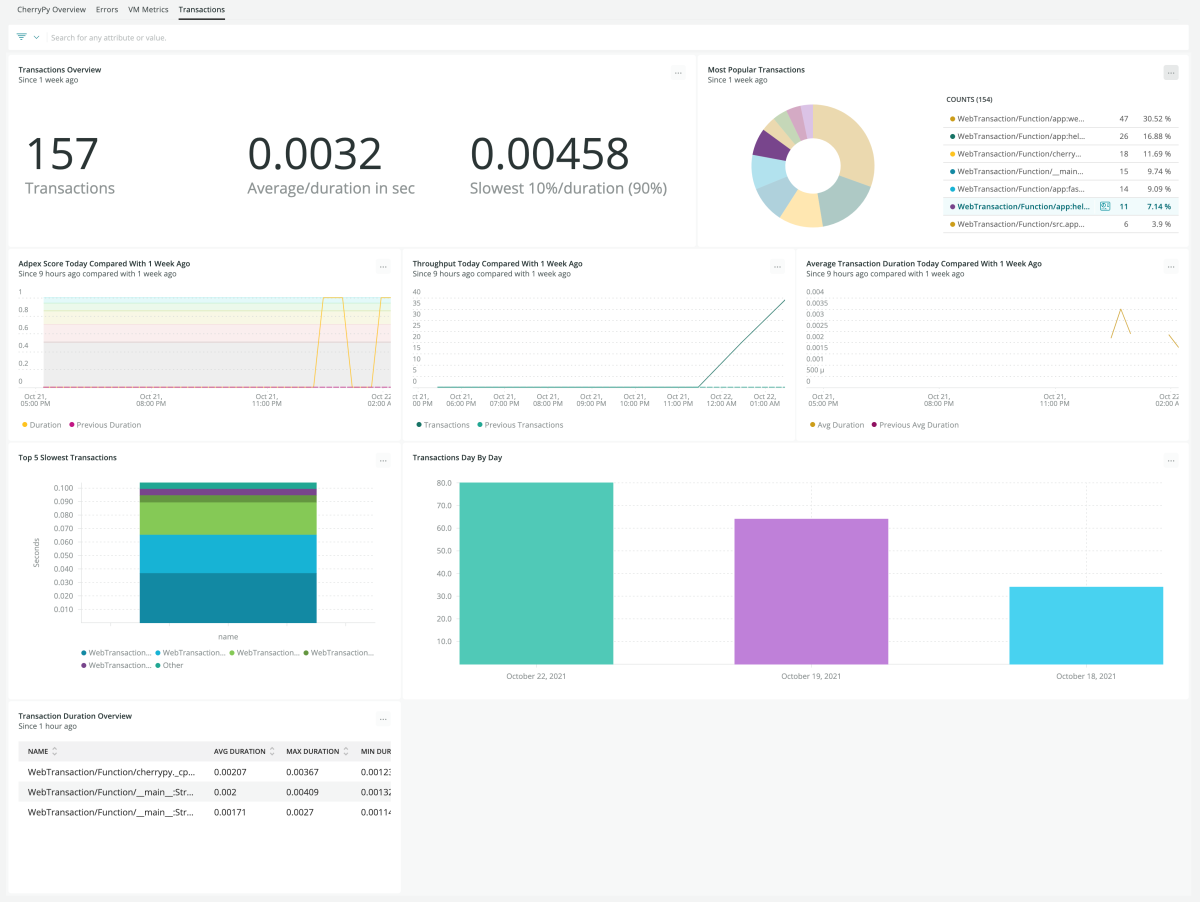Screen dimensions: 1200x902
Task: Toggle the Previous Duration legend series
Action: point(108,425)
